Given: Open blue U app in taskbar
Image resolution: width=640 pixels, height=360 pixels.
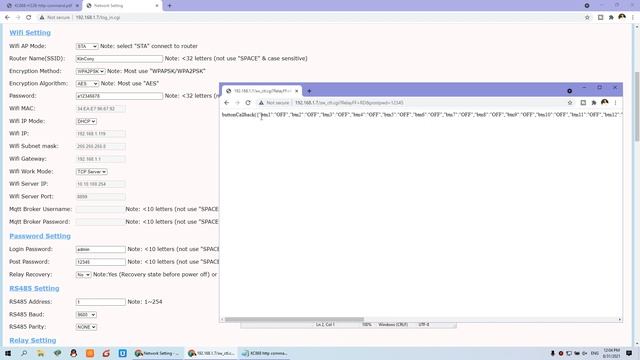Looking at the screenshot, I should tap(122, 353).
